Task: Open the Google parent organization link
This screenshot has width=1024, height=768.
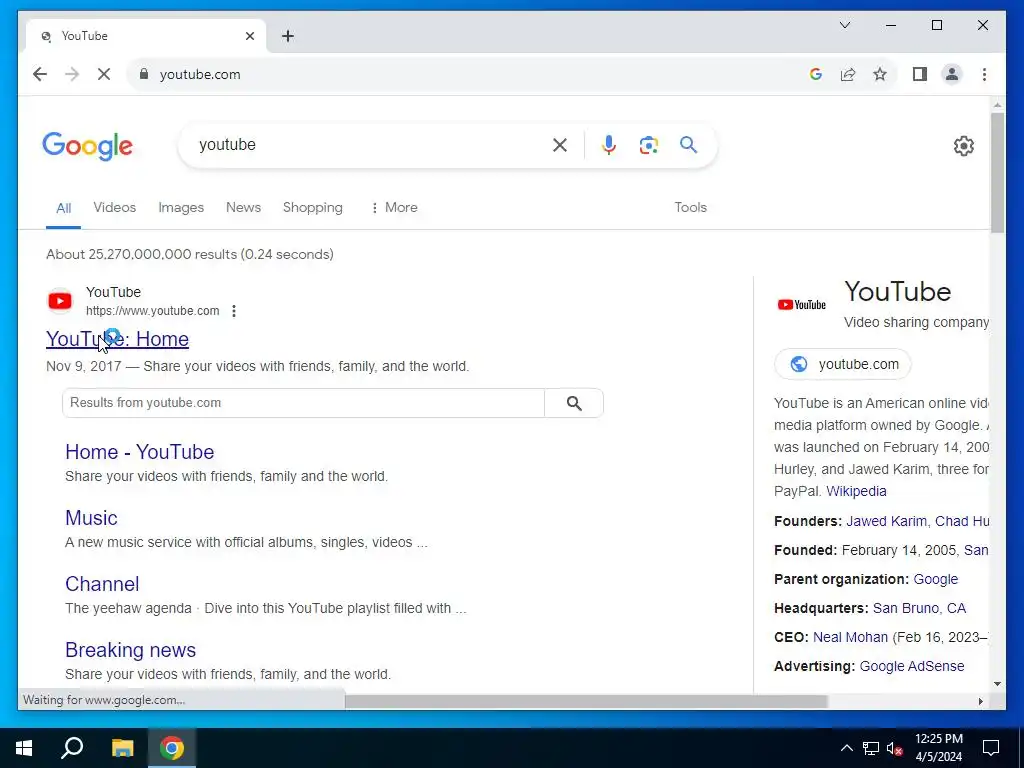Action: point(935,579)
